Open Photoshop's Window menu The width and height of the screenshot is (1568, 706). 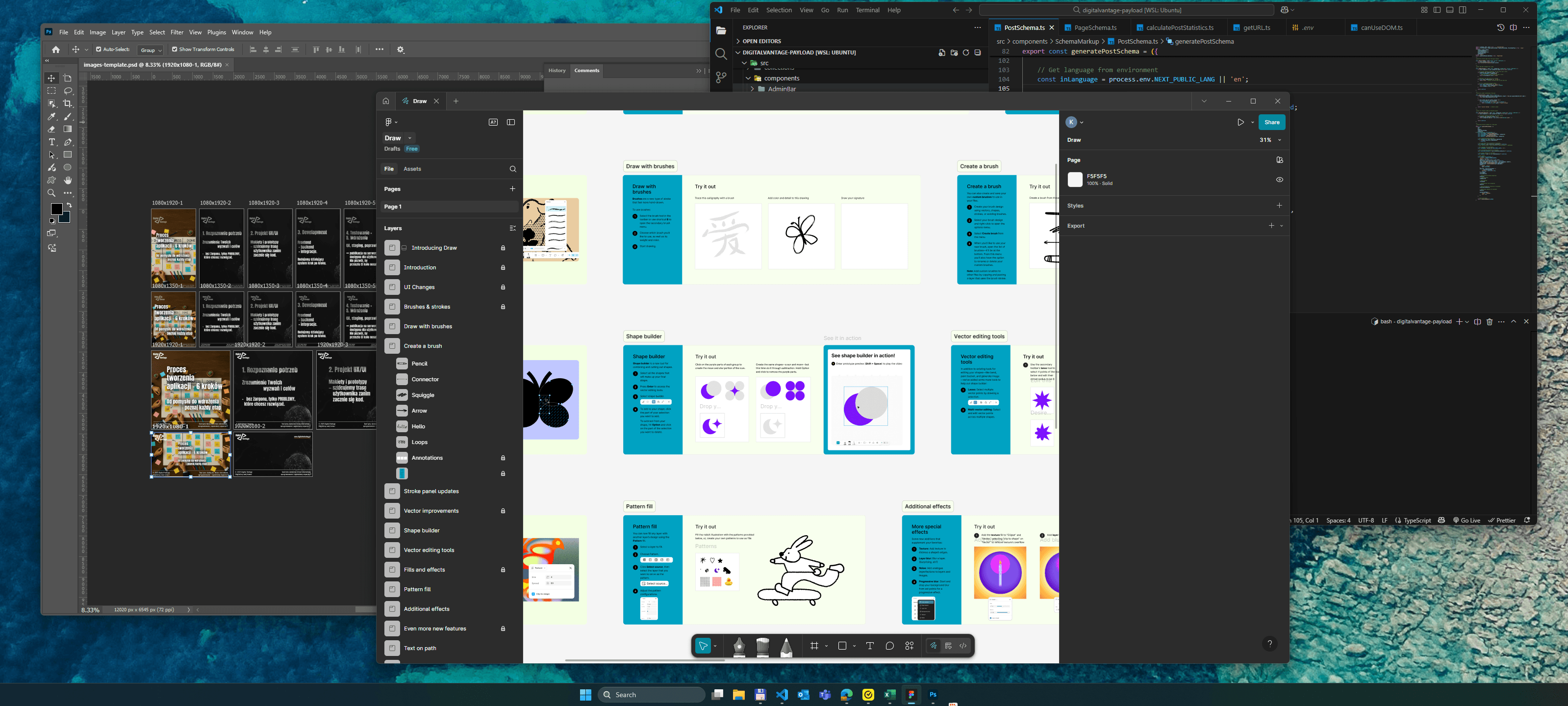click(242, 32)
